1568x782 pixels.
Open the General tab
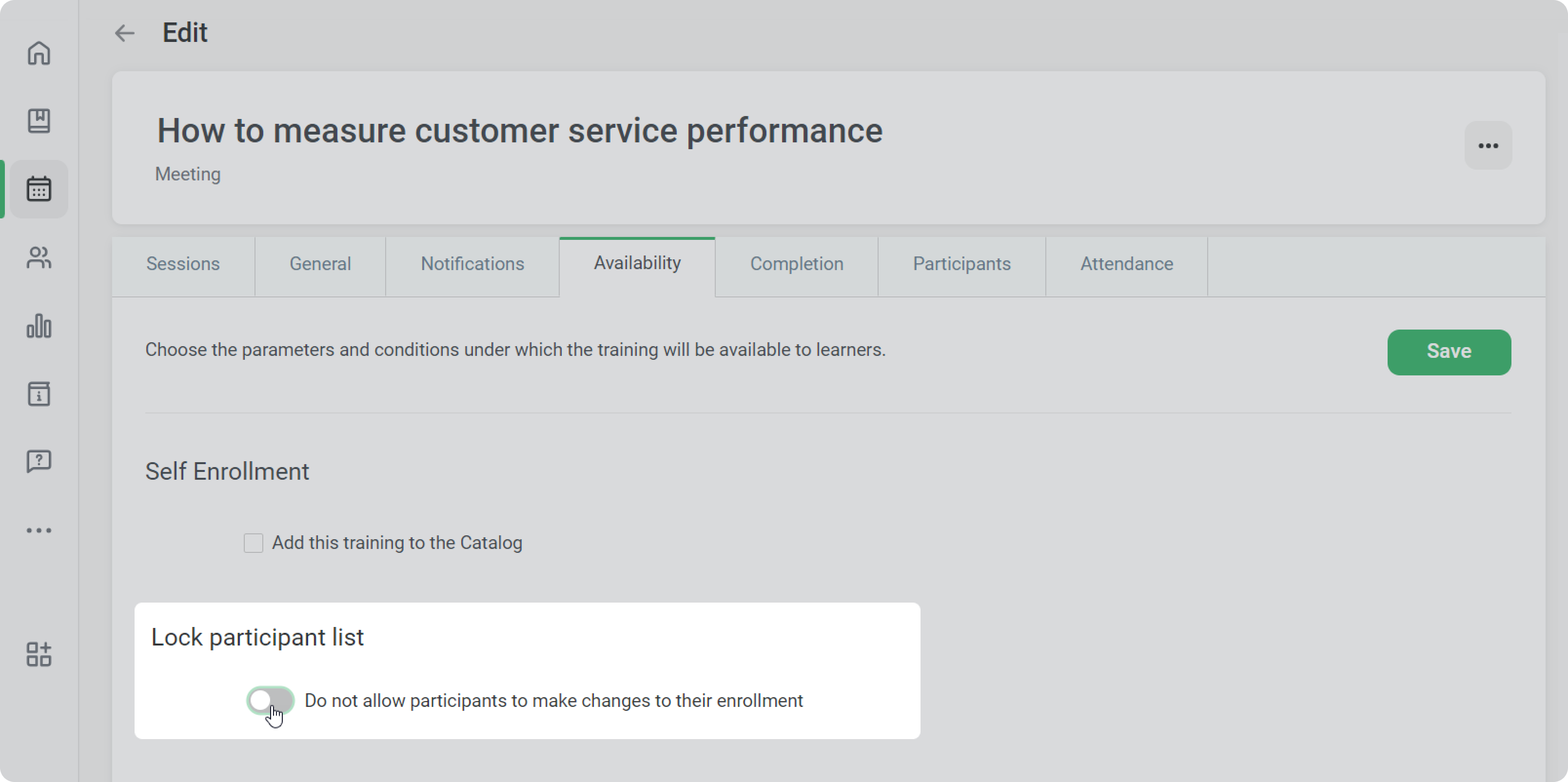[320, 263]
